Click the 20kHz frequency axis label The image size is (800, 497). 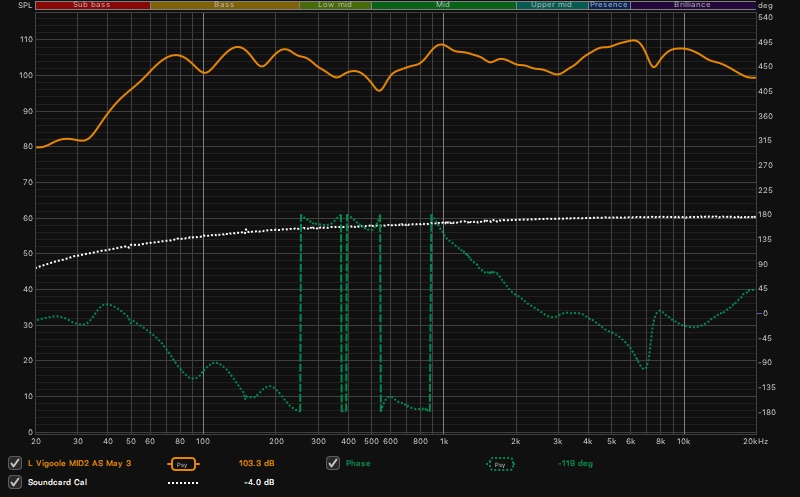(756, 441)
